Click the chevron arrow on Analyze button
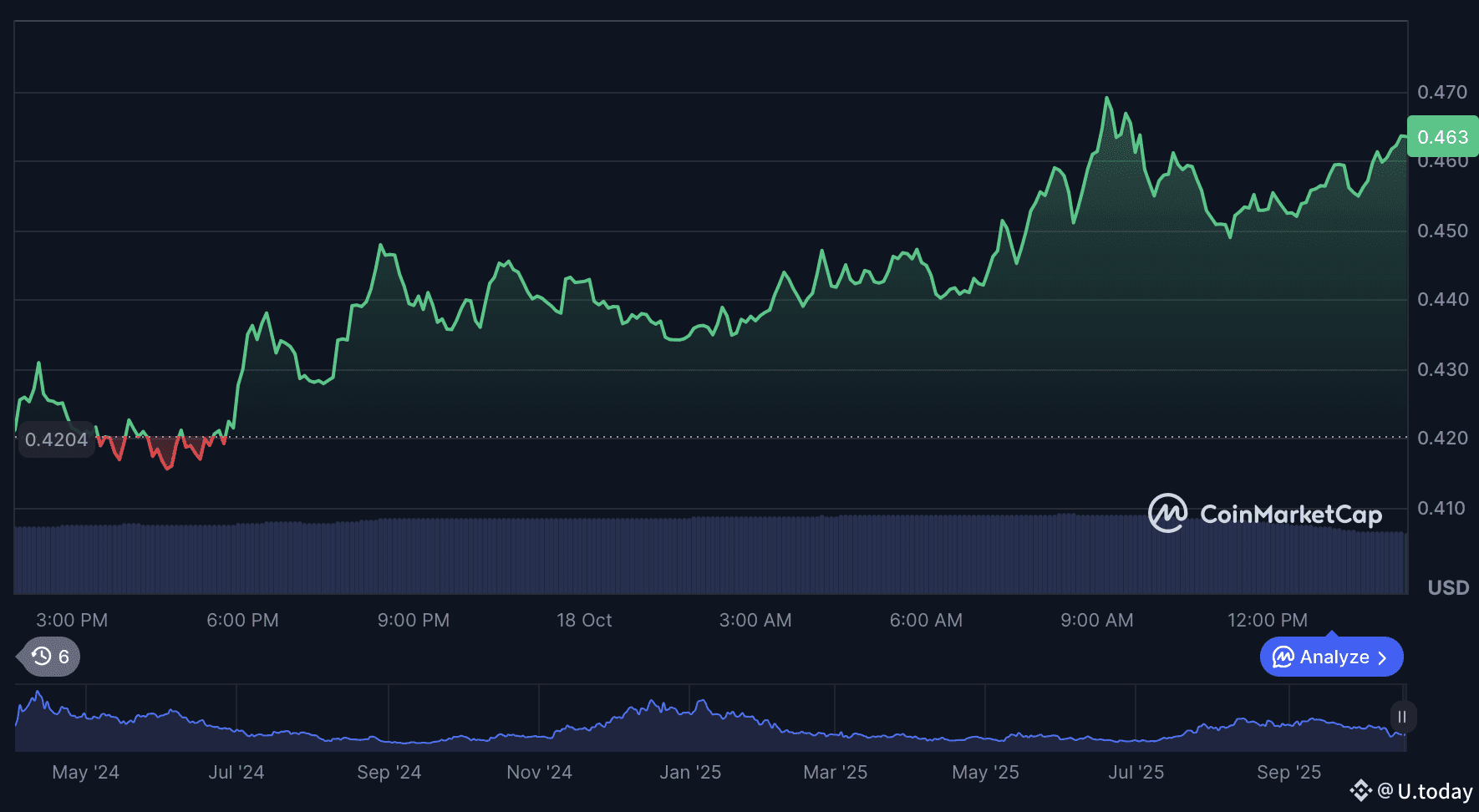This screenshot has width=1479, height=812. click(x=1382, y=658)
